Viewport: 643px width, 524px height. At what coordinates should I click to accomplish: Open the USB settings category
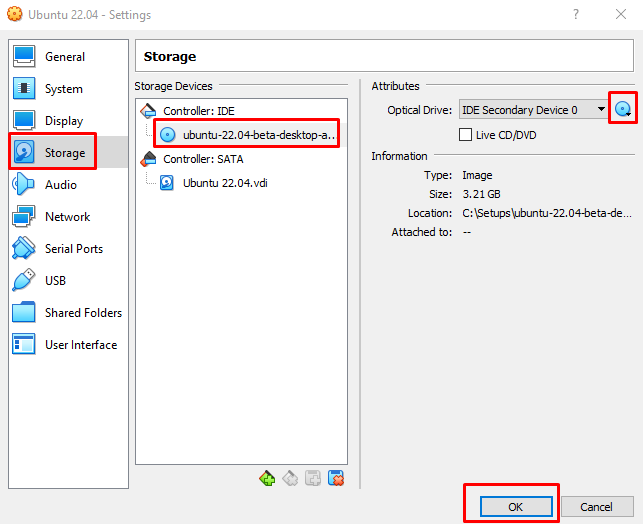(x=68, y=280)
